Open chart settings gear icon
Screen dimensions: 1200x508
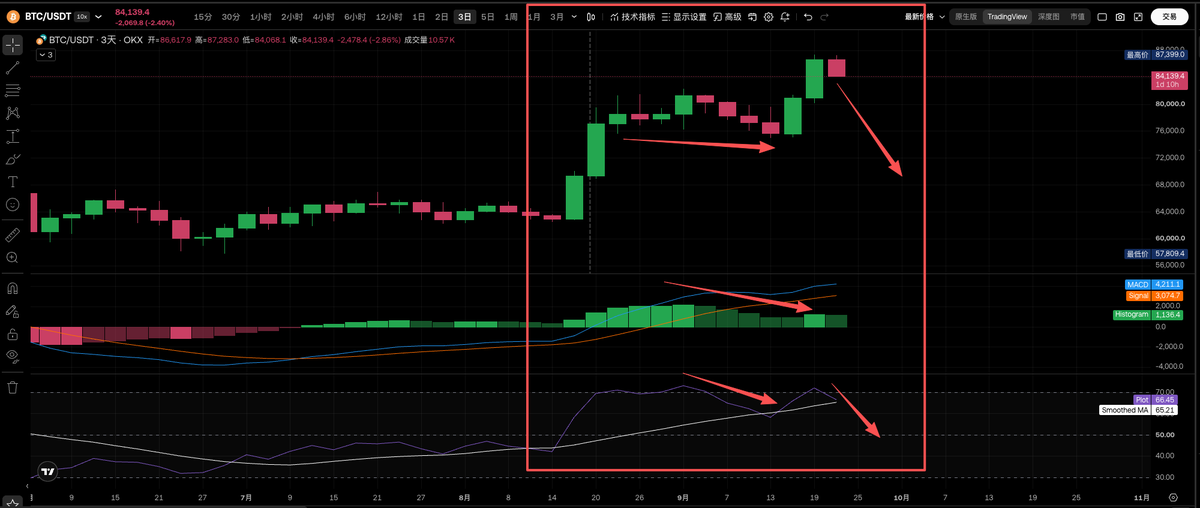768,17
